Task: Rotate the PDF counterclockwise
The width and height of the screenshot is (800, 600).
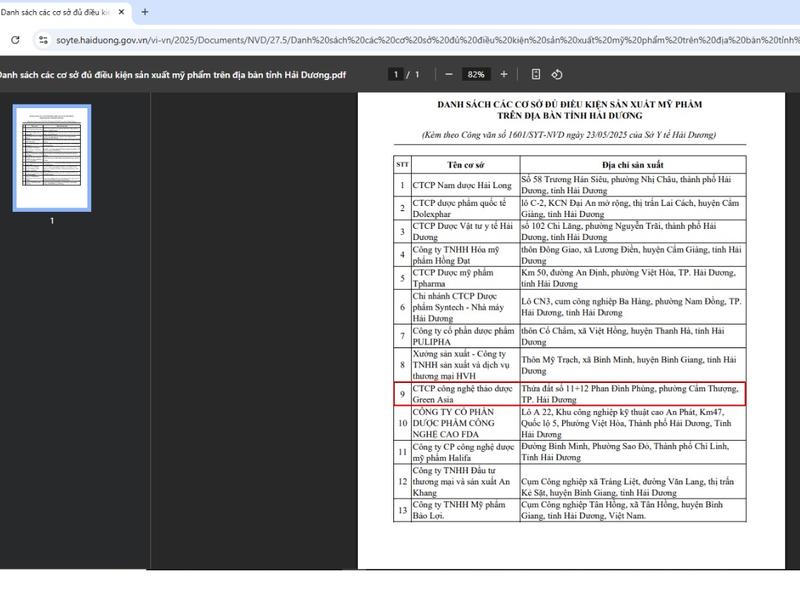Action: click(558, 74)
